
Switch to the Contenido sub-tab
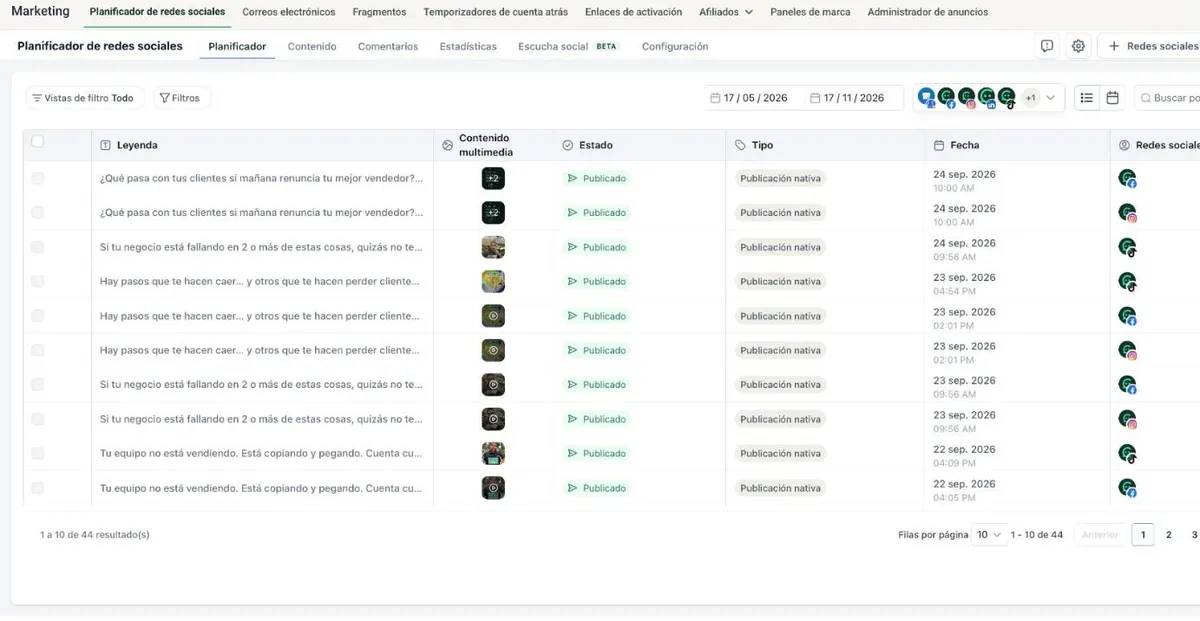coord(312,46)
